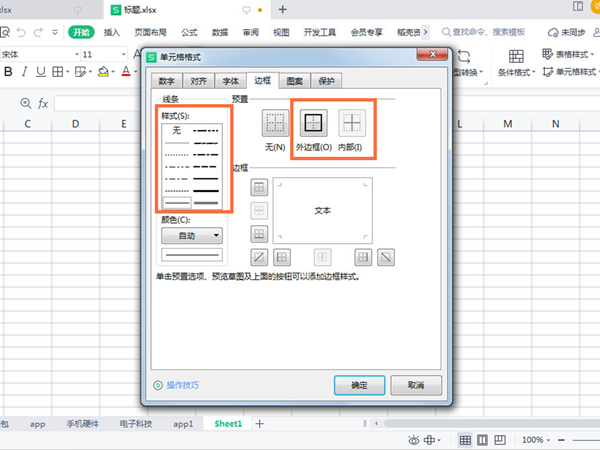Select 无 in the line style list

point(176,130)
